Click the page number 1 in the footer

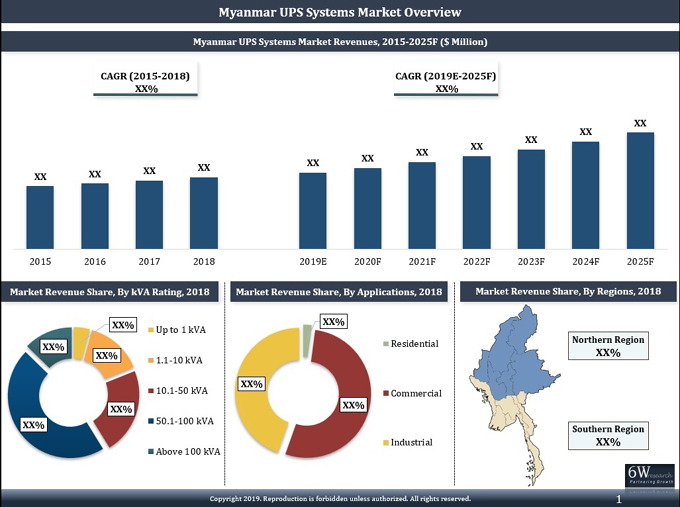coord(618,499)
